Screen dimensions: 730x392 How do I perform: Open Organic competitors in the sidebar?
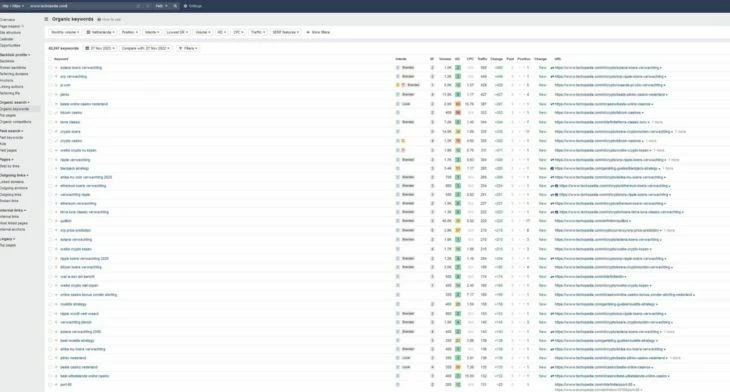[15, 122]
